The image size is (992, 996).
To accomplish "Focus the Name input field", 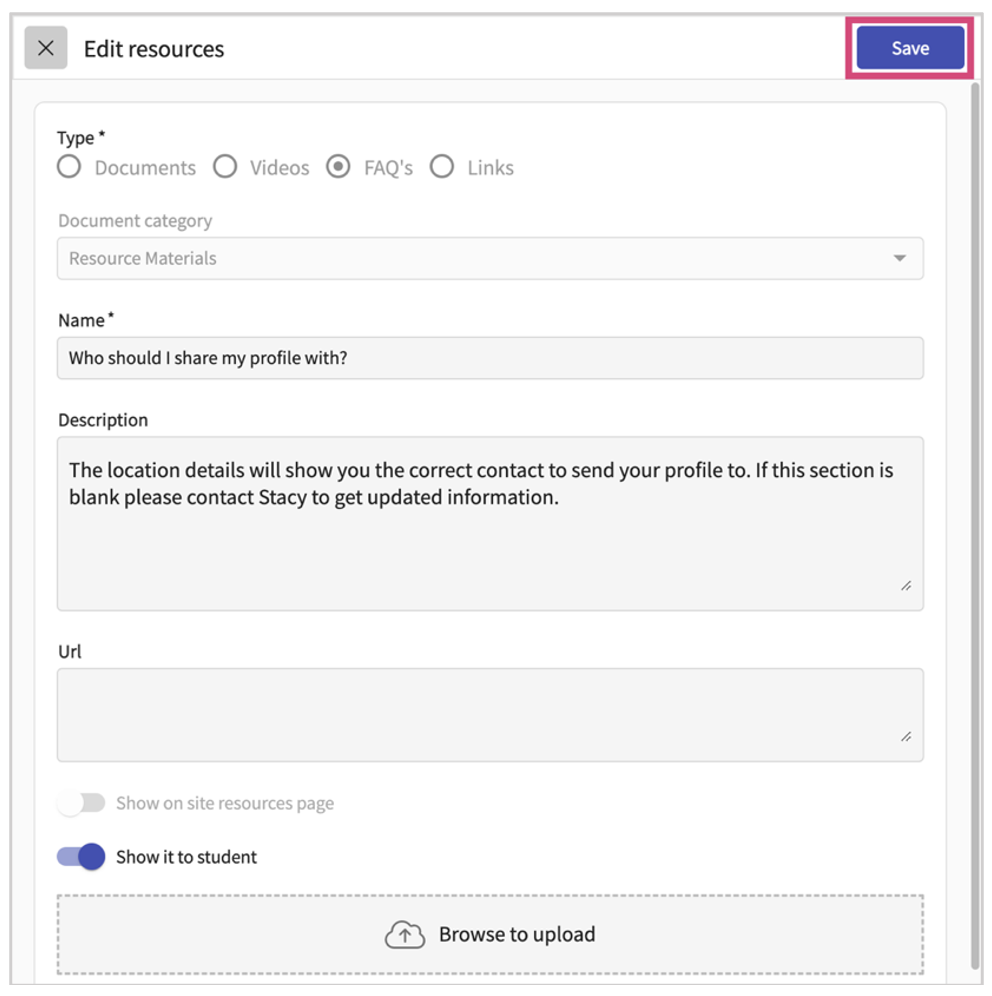I will point(489,358).
